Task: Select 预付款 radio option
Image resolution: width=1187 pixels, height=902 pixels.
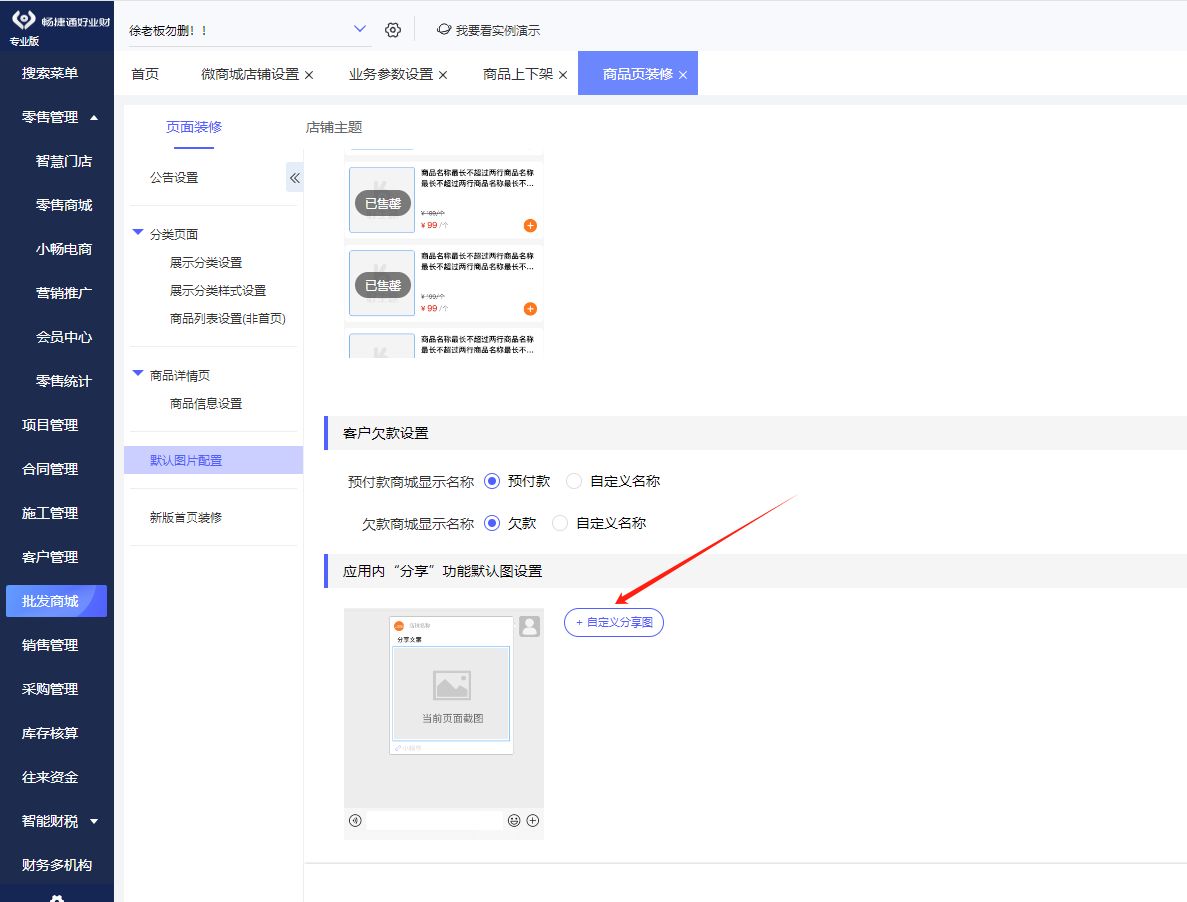Action: 492,481
